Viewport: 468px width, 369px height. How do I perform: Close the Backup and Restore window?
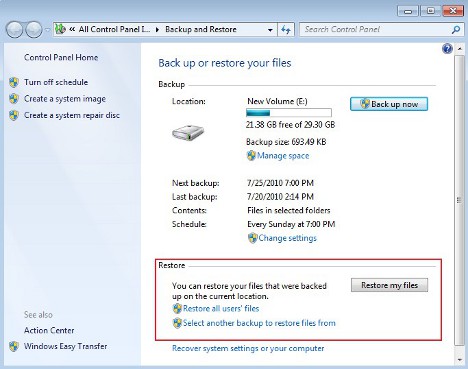pyautogui.click(x=453, y=11)
